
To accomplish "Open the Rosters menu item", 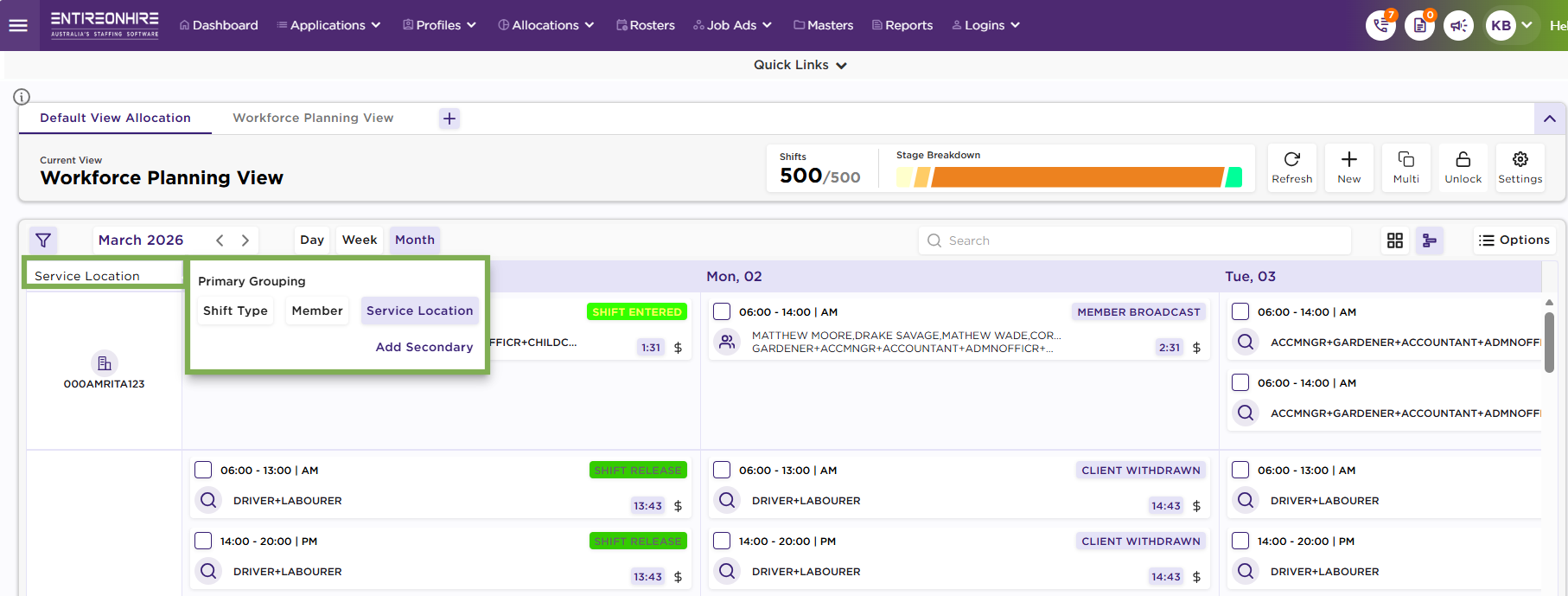I will 646,25.
